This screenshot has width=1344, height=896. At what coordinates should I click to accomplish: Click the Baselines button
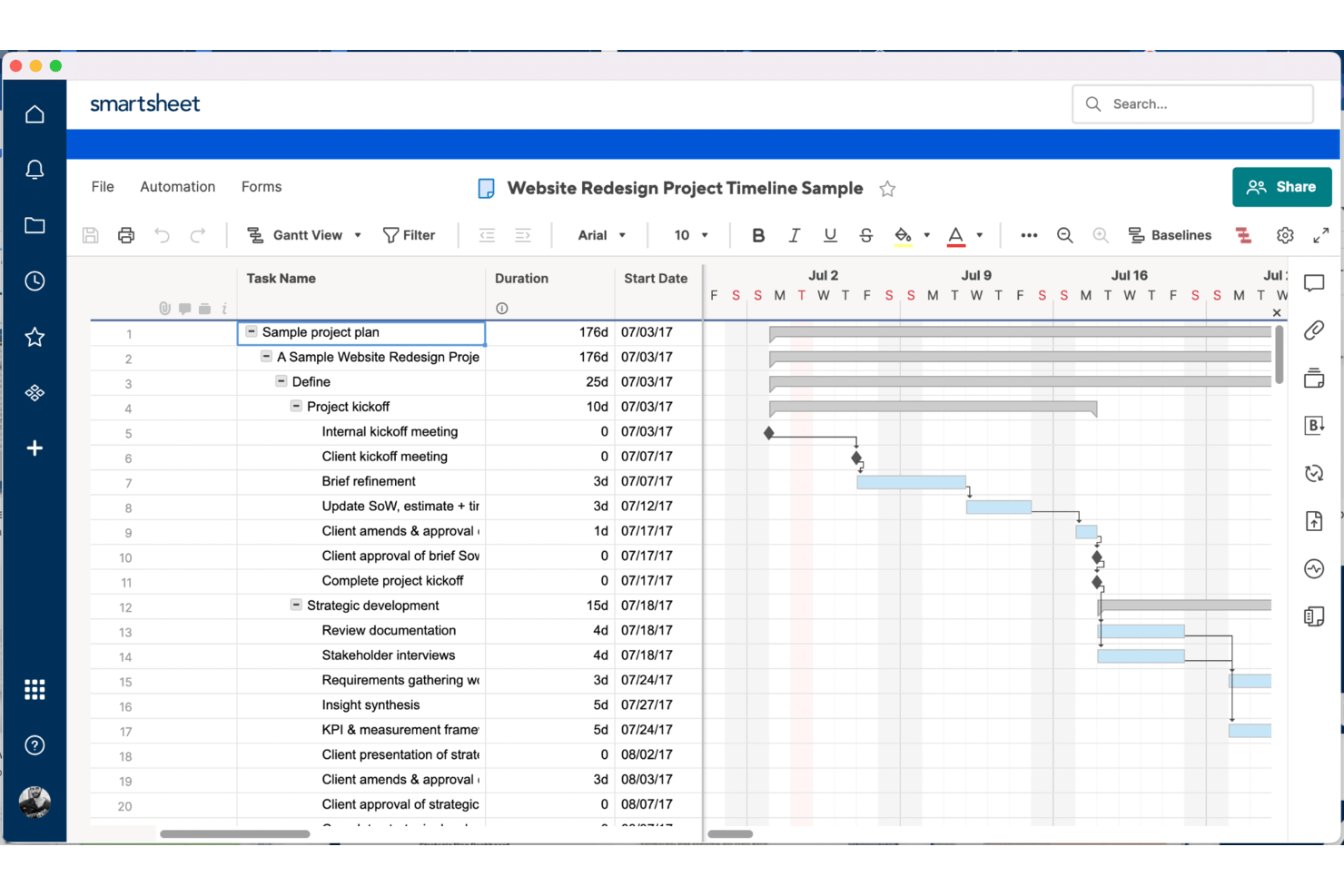click(1170, 235)
